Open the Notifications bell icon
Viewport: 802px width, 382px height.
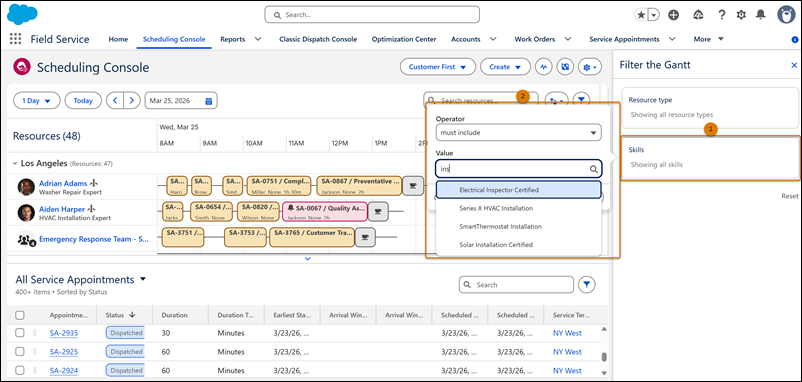tap(761, 15)
